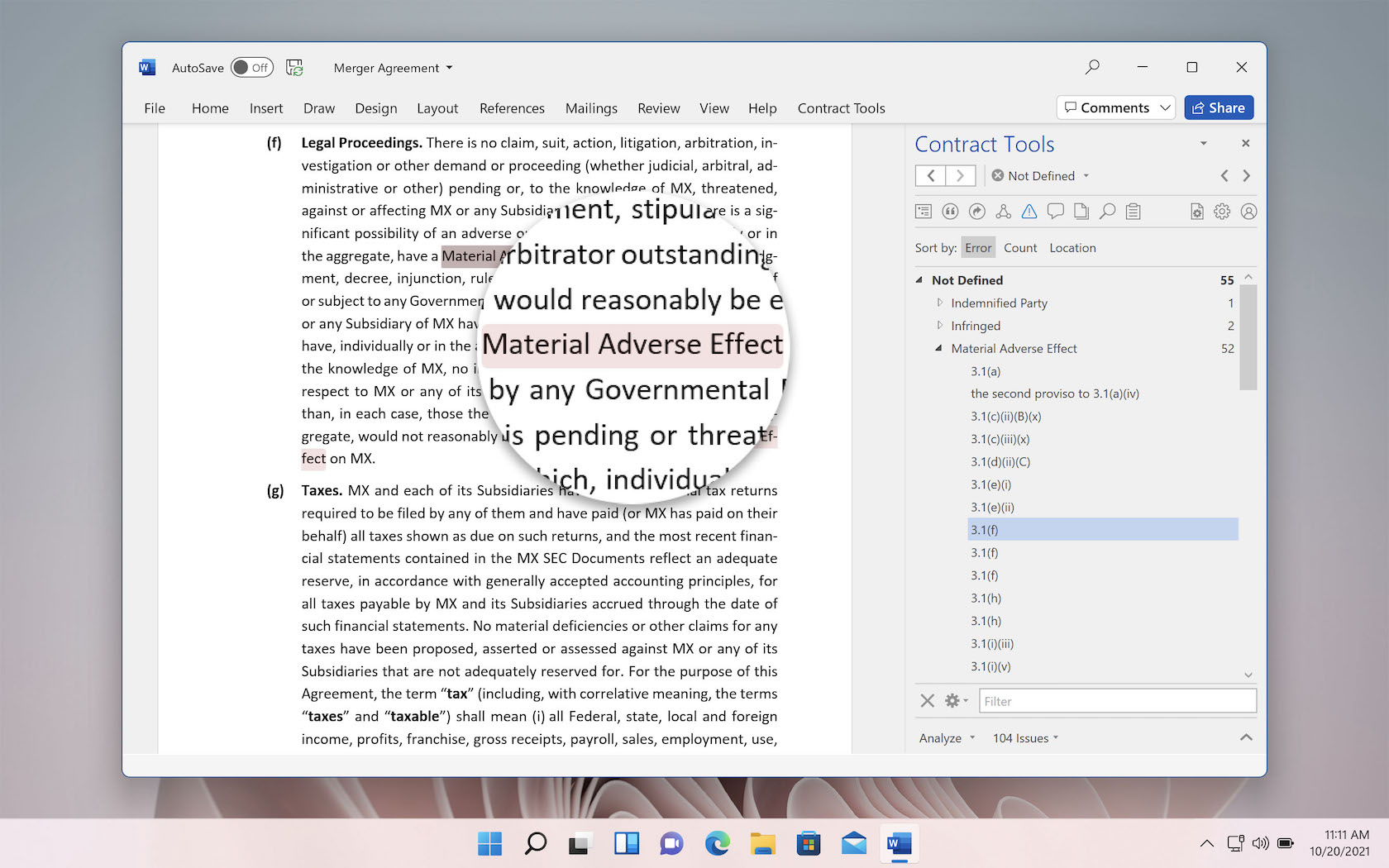
Task: Sort issues by Error
Action: tap(978, 248)
